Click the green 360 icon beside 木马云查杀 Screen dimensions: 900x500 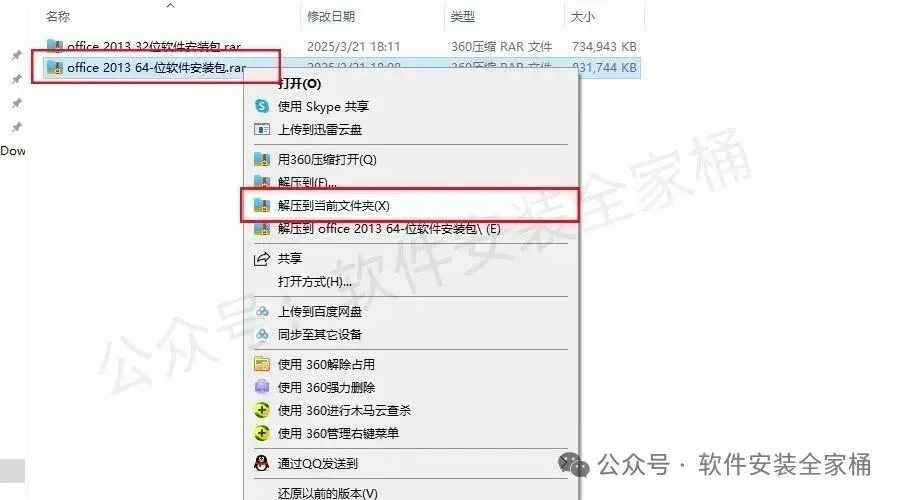(x=262, y=410)
